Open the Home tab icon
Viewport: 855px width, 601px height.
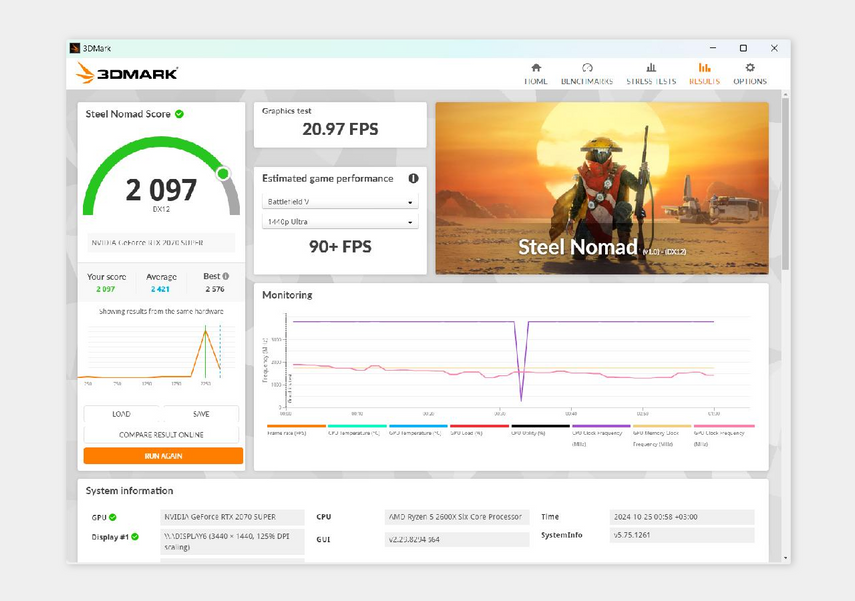[x=536, y=68]
